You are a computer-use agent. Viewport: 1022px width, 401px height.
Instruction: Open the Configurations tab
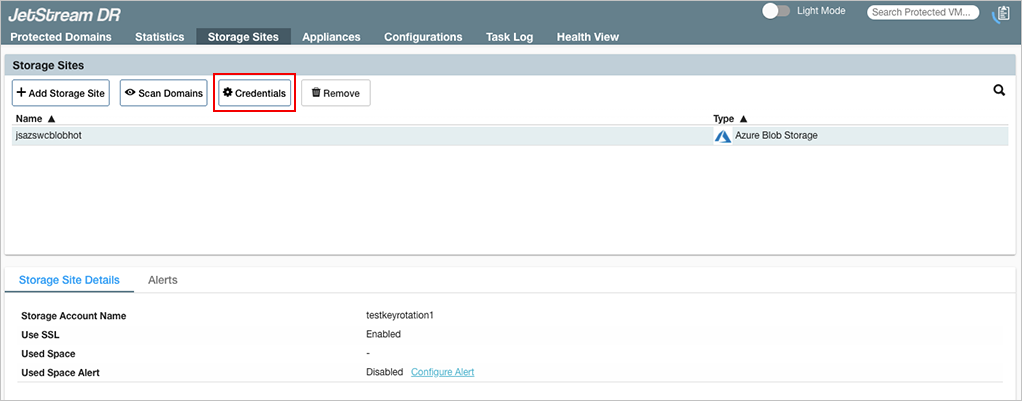(423, 37)
